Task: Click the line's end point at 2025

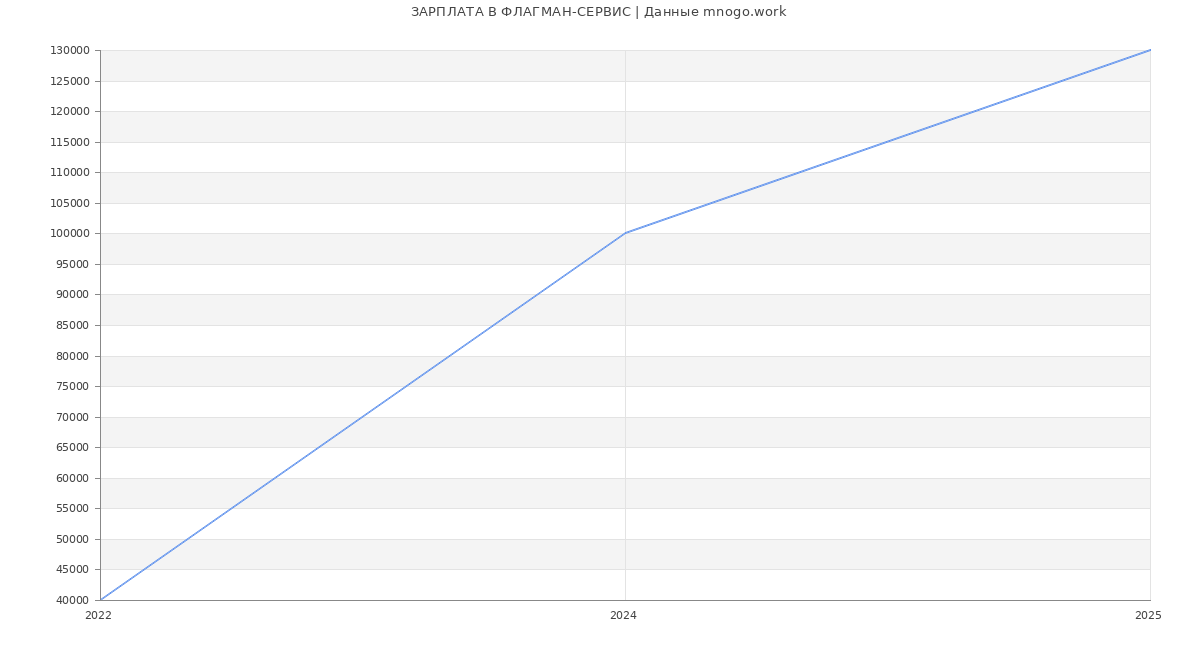Action: click(1149, 50)
